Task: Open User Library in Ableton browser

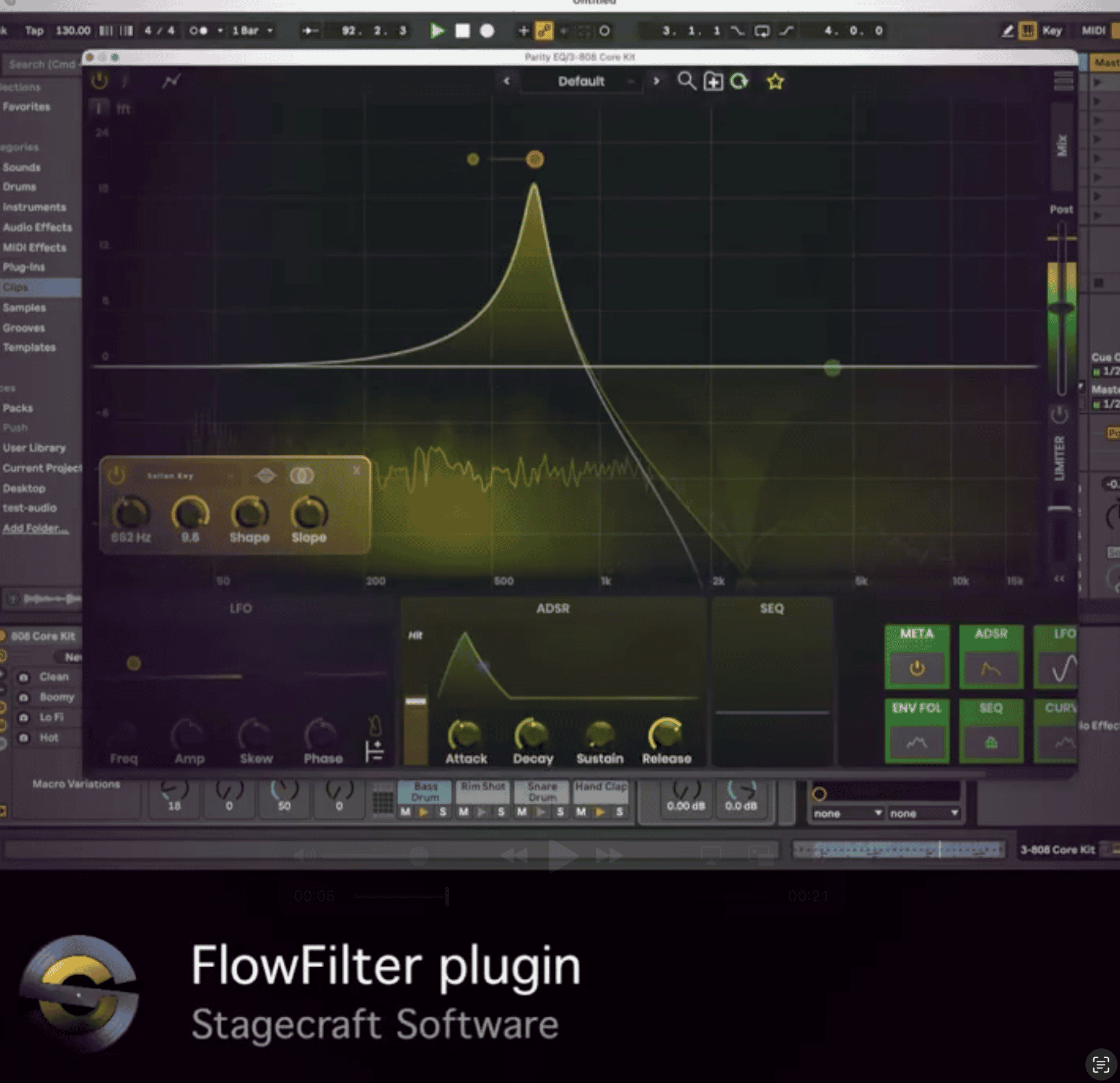Action: (34, 447)
